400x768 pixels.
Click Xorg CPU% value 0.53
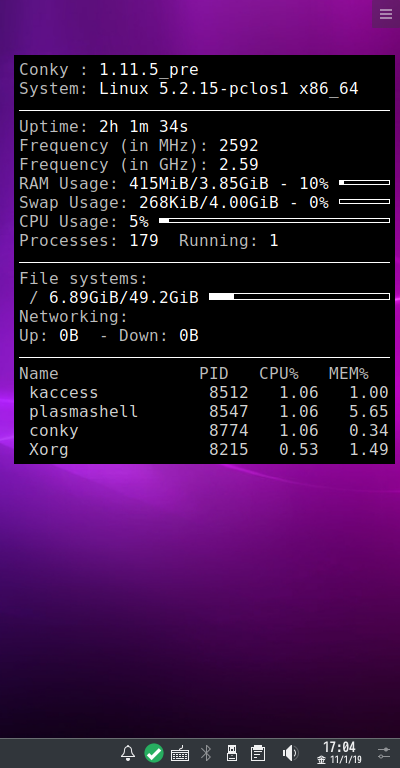pyautogui.click(x=299, y=450)
